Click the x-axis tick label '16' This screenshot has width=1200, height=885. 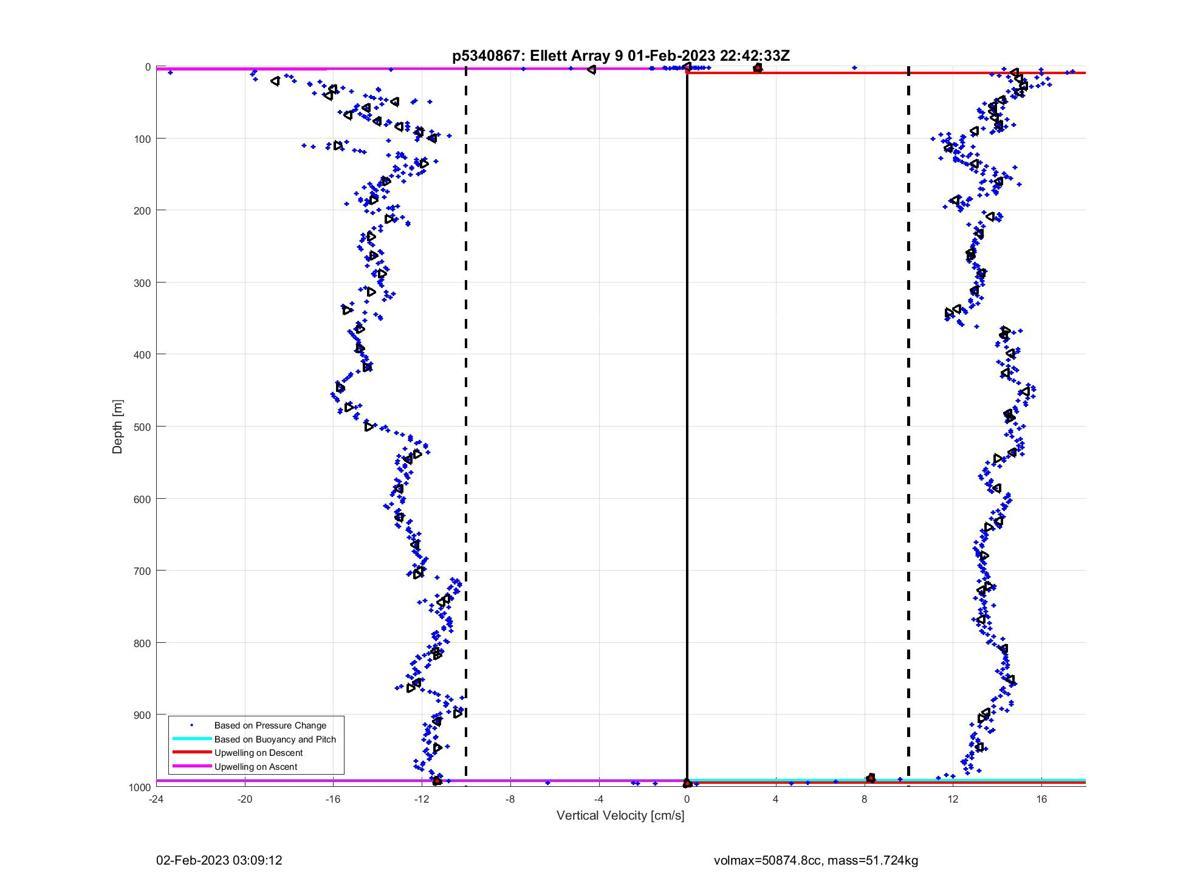pyautogui.click(x=1041, y=799)
